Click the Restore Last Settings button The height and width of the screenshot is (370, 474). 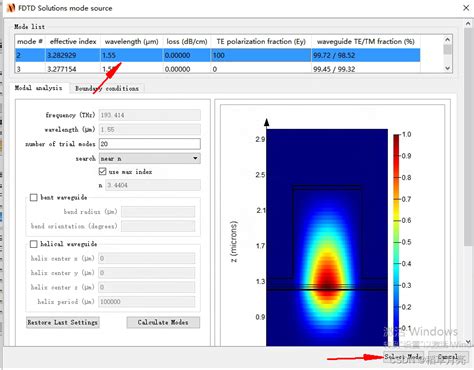point(63,322)
